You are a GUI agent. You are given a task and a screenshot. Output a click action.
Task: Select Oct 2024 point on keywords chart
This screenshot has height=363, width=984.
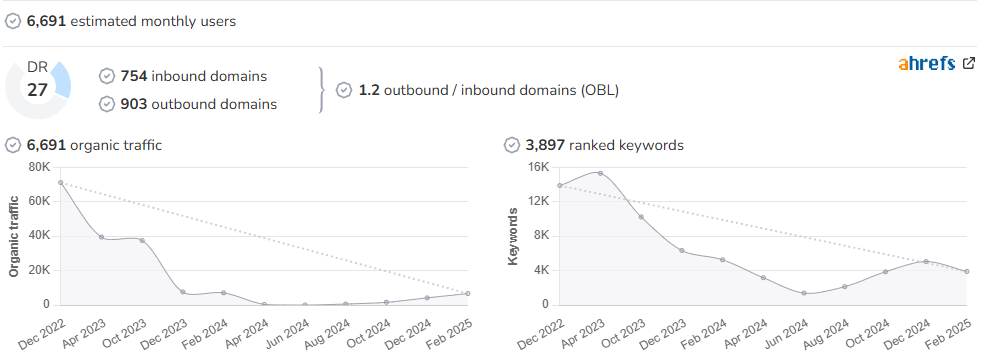(x=885, y=272)
